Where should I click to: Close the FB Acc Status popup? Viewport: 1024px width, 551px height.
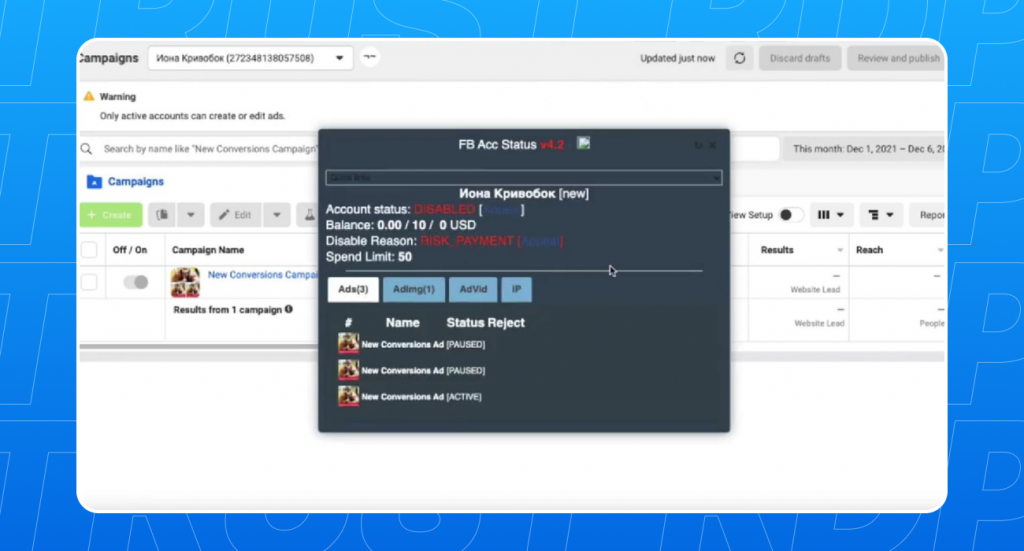tap(712, 145)
